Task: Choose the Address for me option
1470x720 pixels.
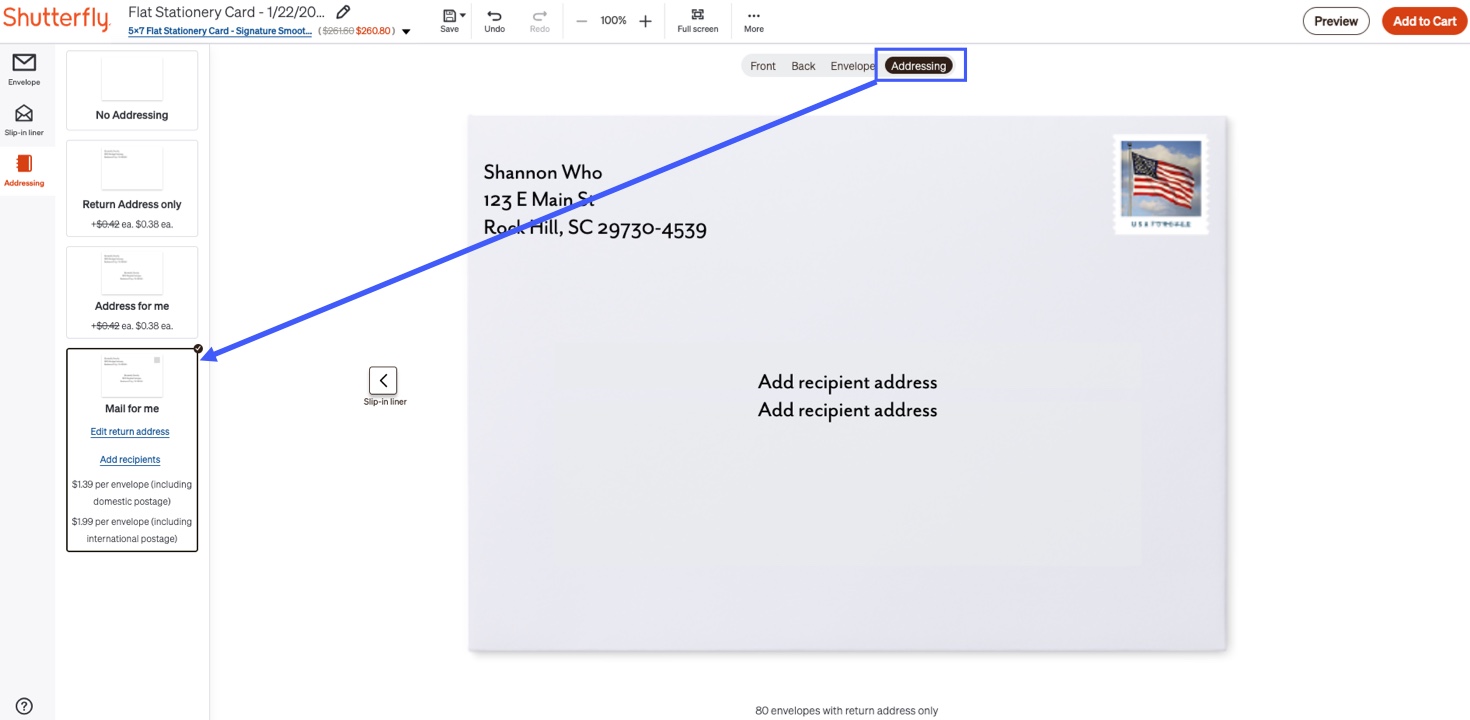Action: 132,292
